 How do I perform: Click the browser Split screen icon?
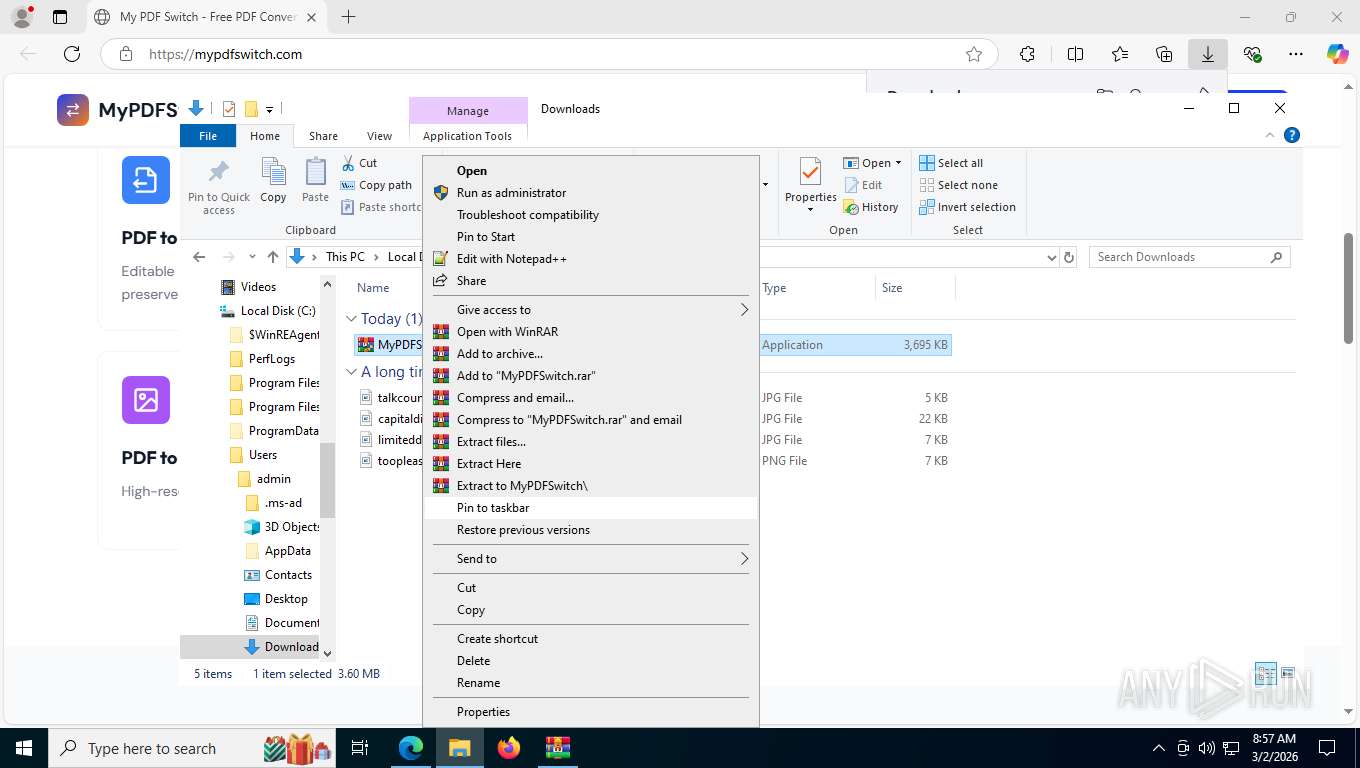pyautogui.click(x=1075, y=54)
